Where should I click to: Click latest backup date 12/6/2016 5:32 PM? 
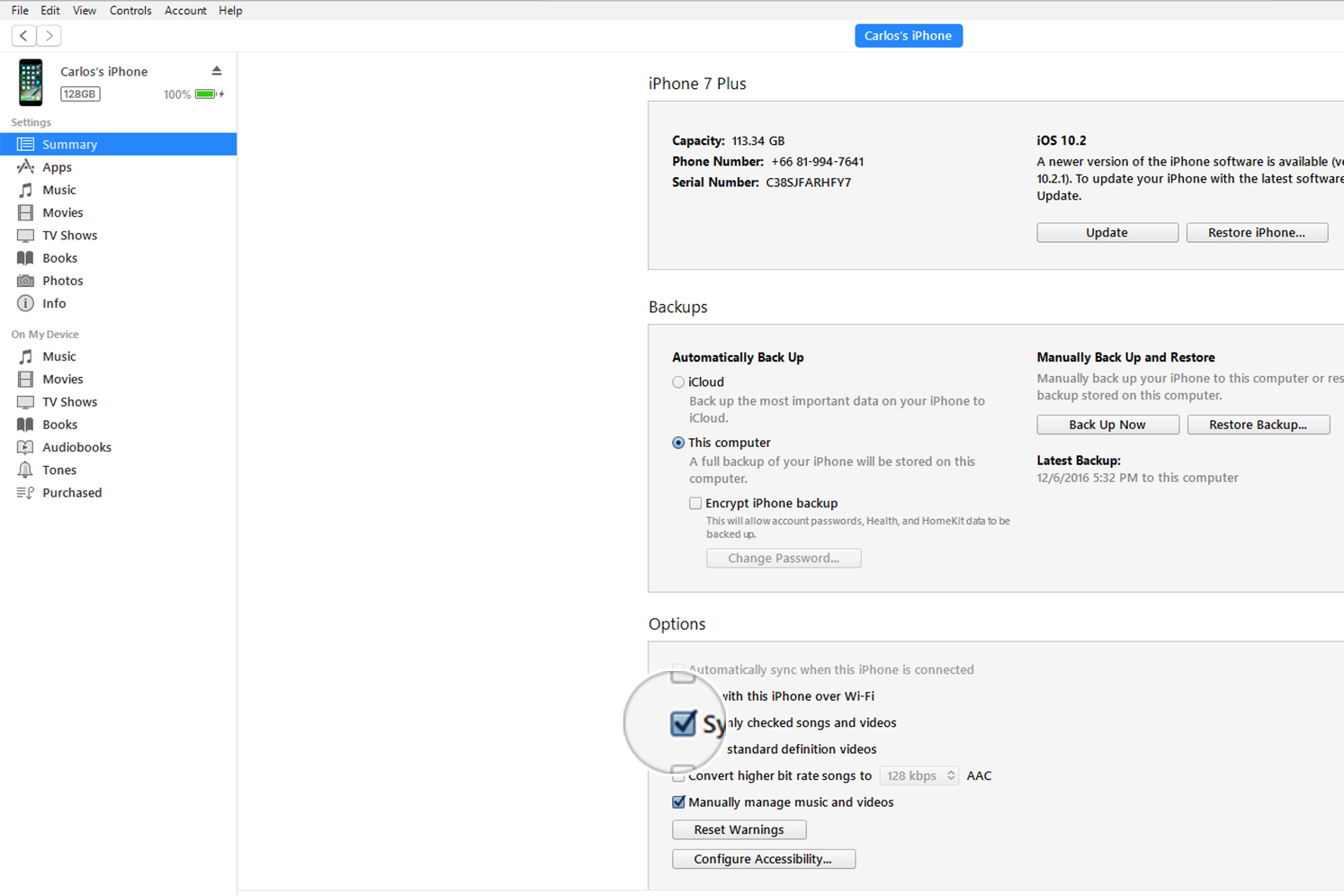[1088, 478]
